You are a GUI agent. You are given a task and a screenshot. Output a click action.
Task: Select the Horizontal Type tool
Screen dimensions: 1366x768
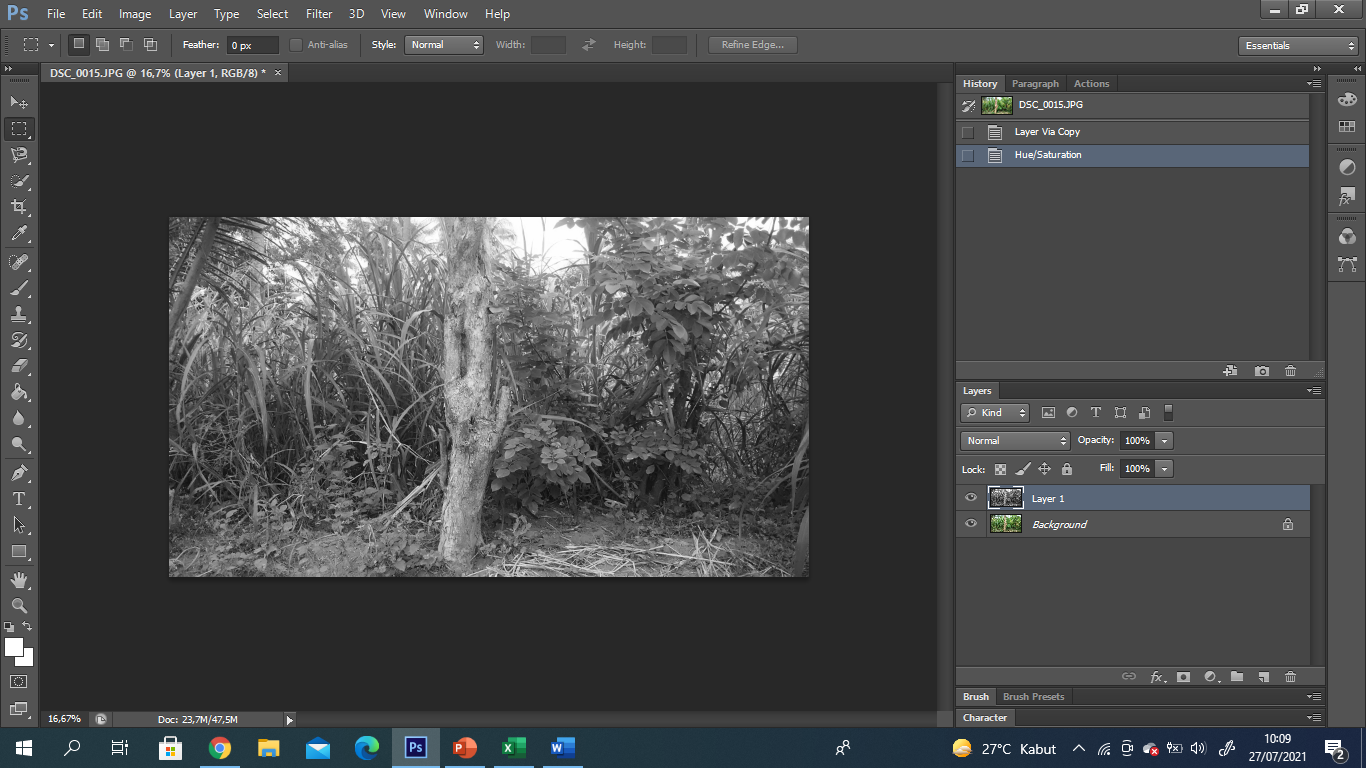coord(19,499)
